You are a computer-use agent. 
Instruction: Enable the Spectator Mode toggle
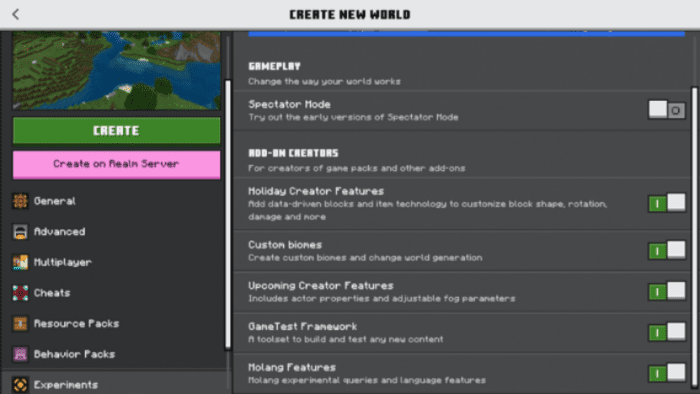click(667, 110)
